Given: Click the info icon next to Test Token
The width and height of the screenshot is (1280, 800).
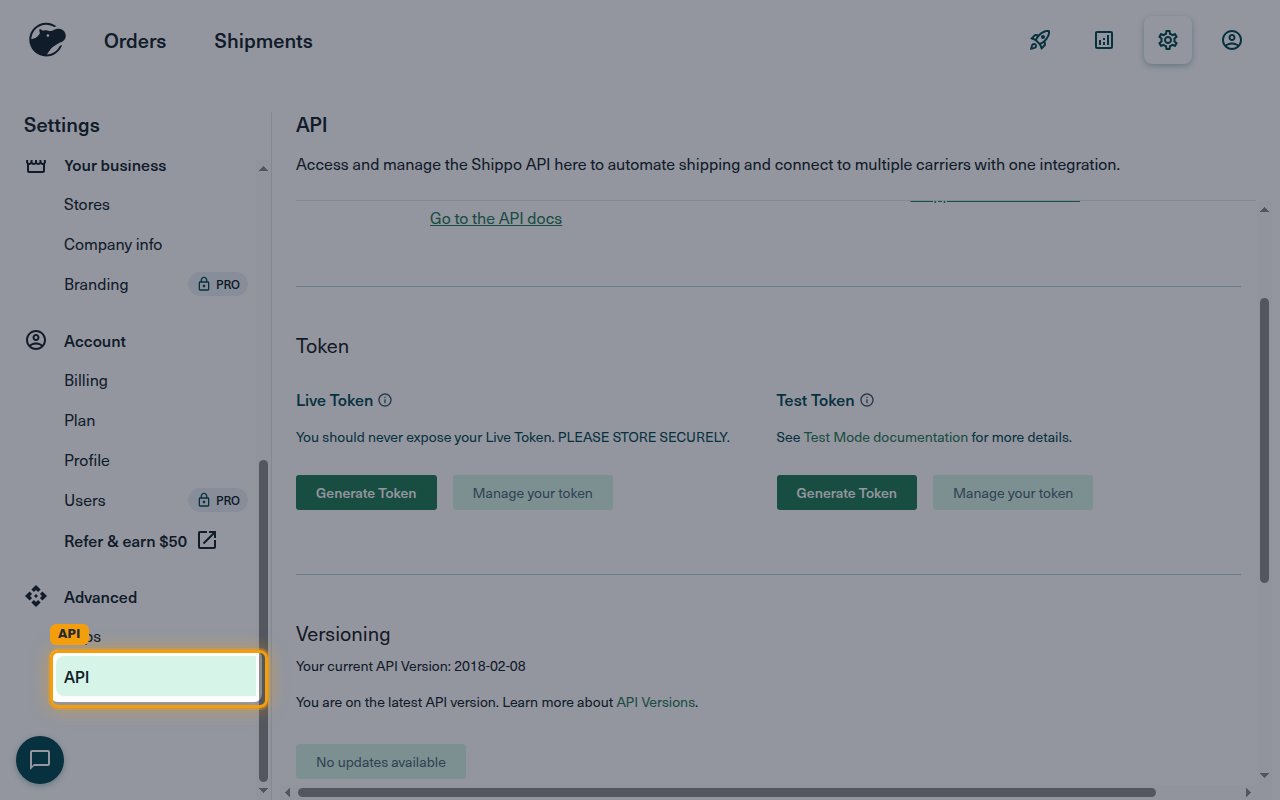Looking at the screenshot, I should point(867,400).
